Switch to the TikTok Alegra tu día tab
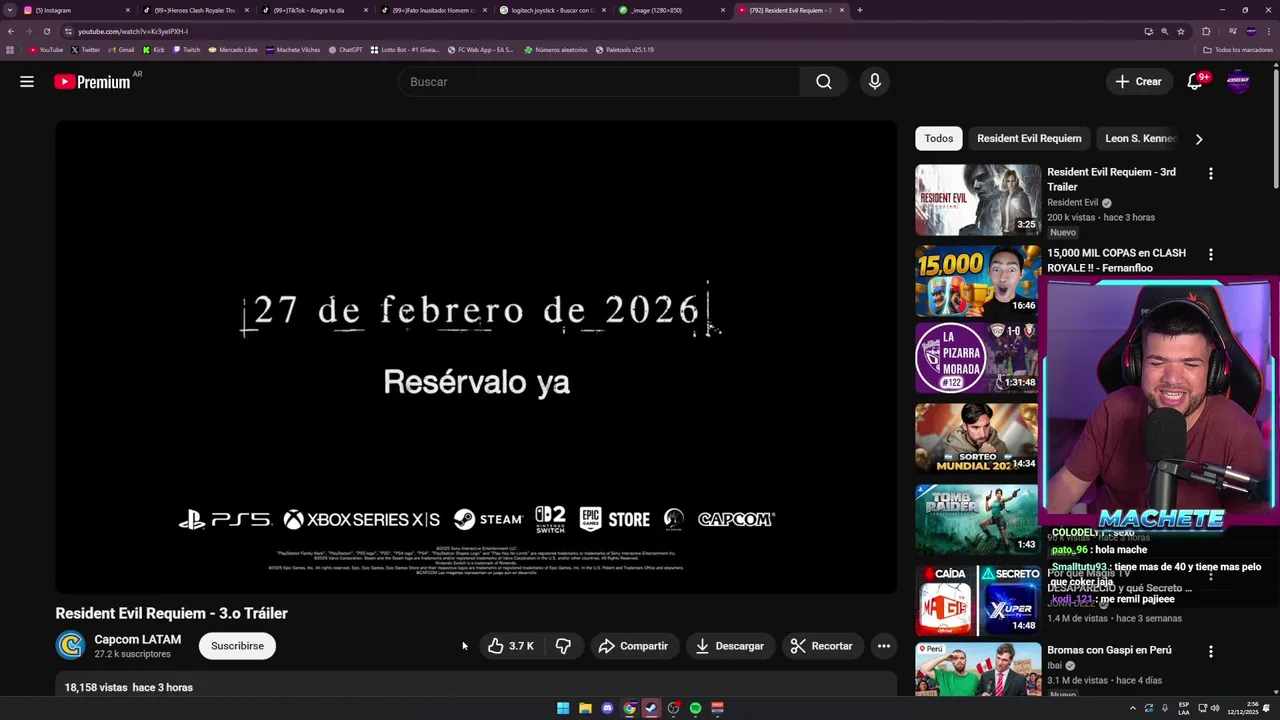Image resolution: width=1280 pixels, height=720 pixels. pos(314,10)
